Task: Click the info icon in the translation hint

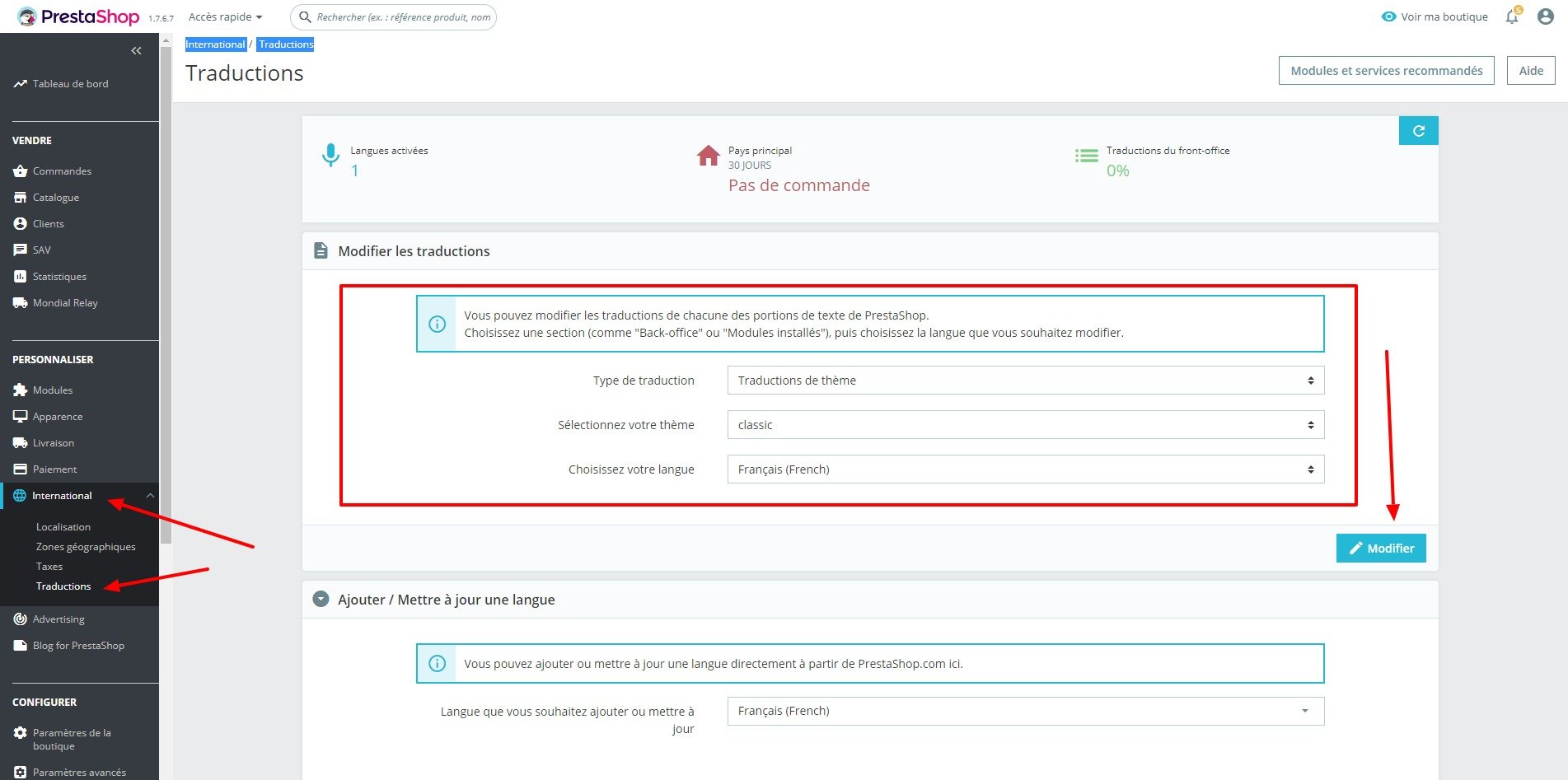Action: [438, 325]
